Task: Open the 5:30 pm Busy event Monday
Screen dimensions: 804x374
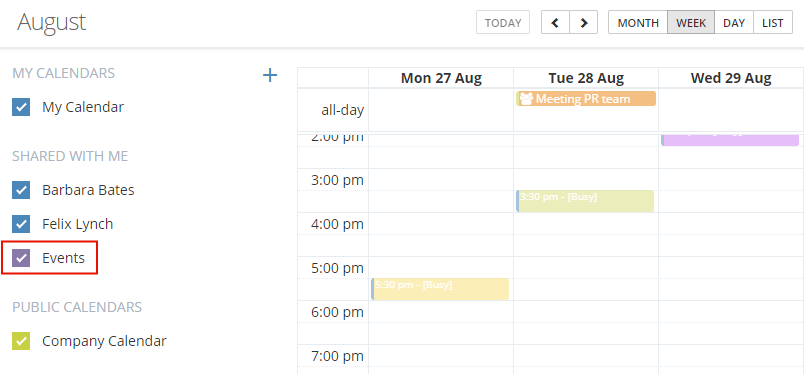Action: click(440, 289)
